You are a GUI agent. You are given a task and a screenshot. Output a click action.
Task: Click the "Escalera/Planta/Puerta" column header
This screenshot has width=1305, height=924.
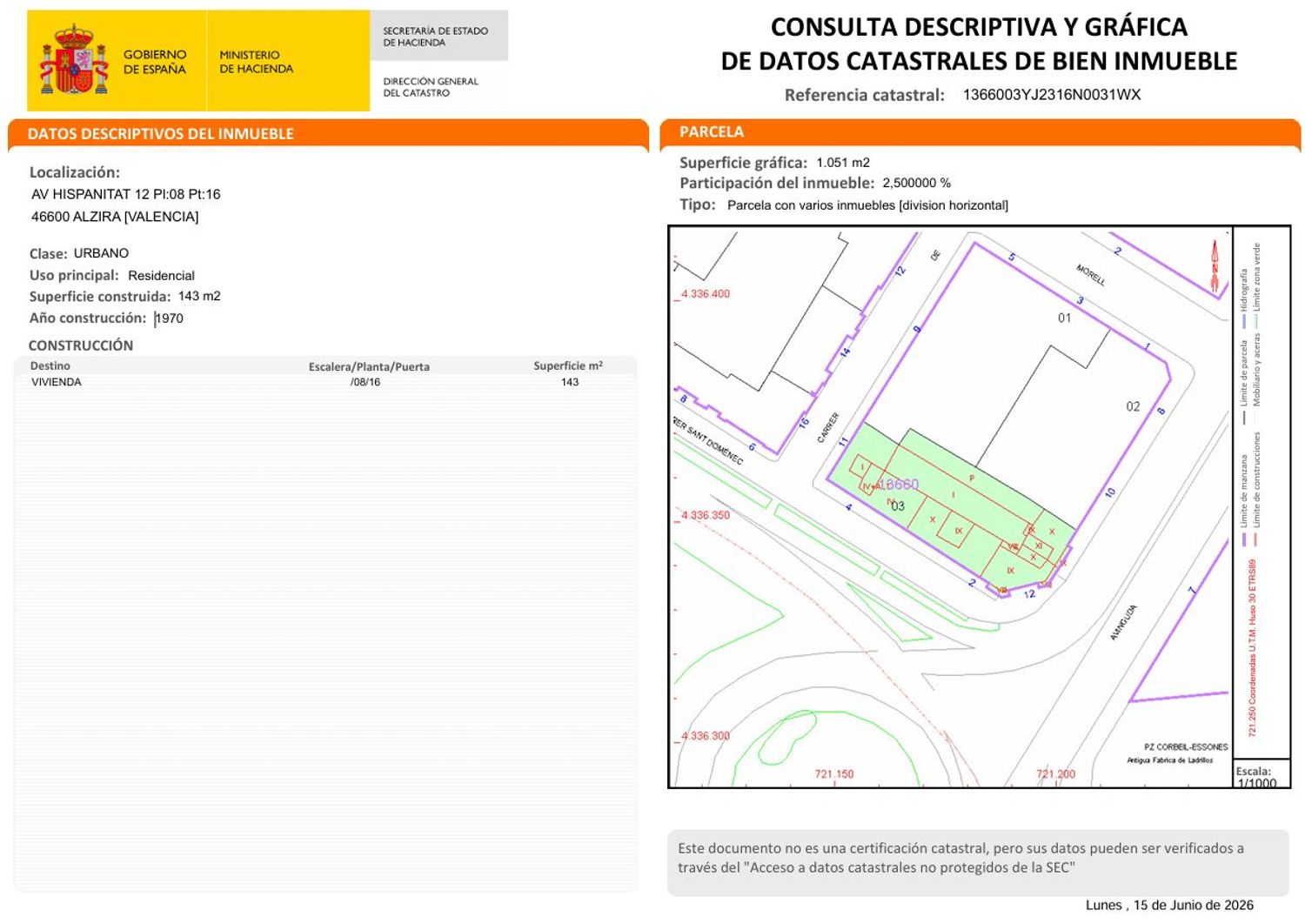click(369, 367)
